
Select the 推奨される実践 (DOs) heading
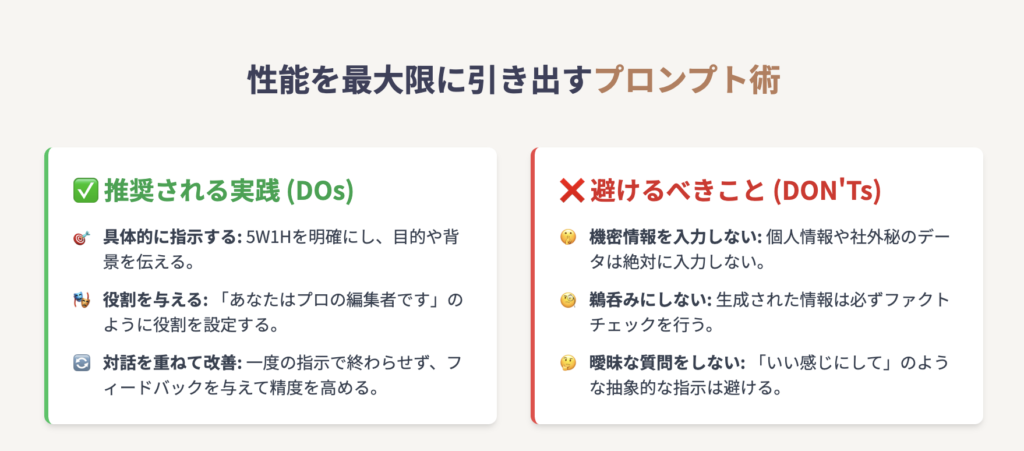point(229,191)
